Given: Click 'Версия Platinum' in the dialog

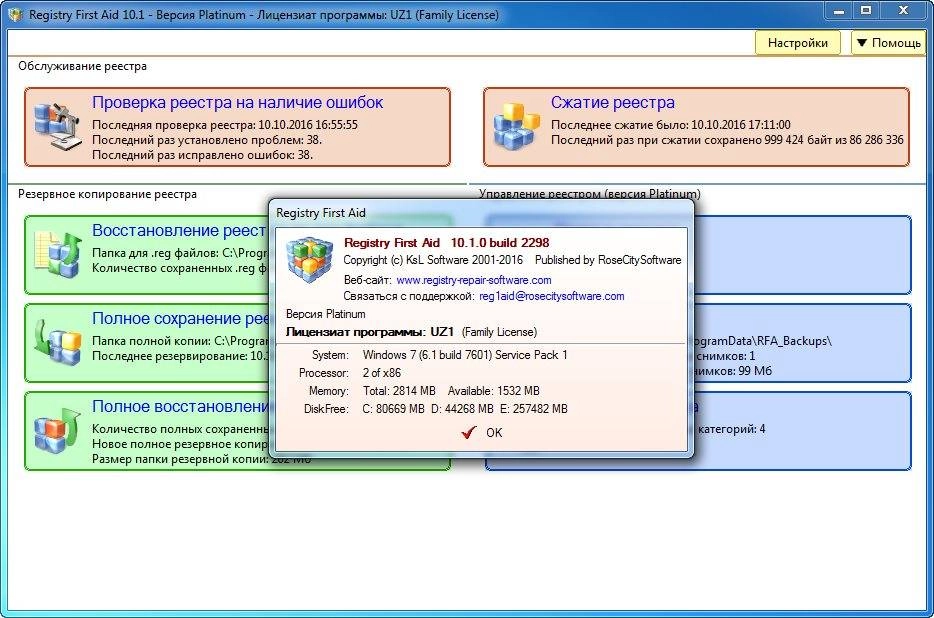Looking at the screenshot, I should (x=326, y=314).
